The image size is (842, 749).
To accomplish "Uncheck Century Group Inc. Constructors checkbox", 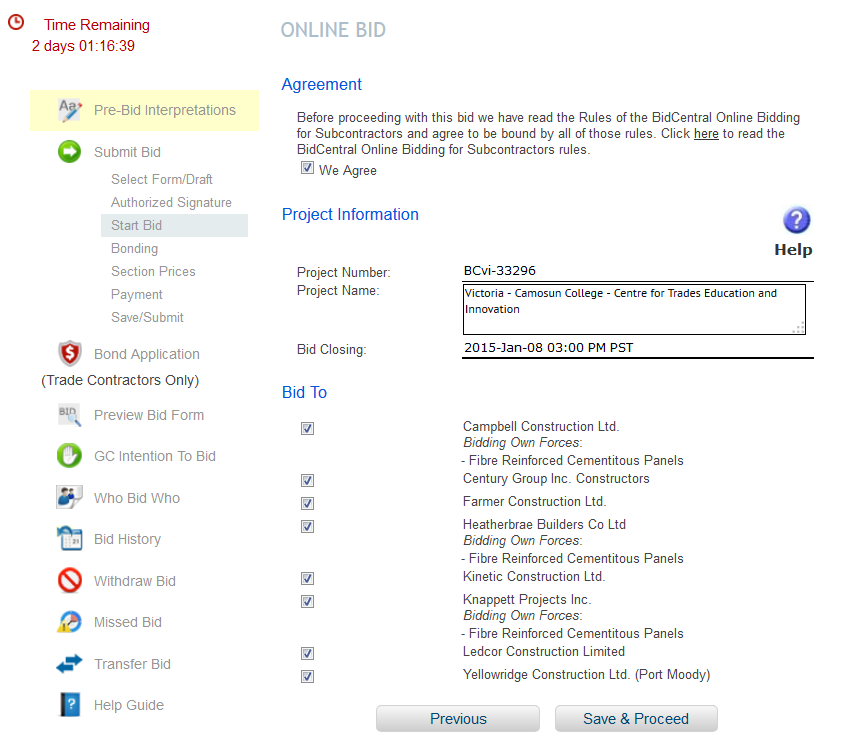I will point(307,480).
